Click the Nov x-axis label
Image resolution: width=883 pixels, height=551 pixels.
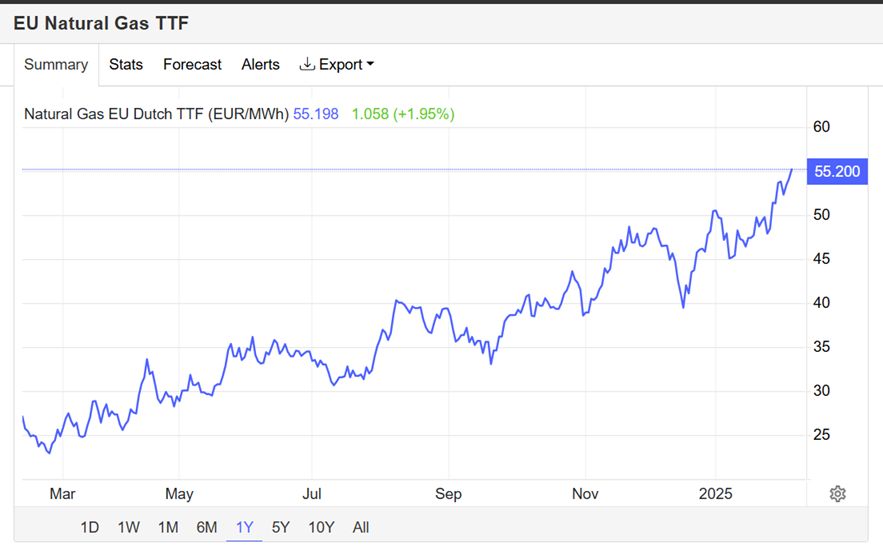coord(585,494)
